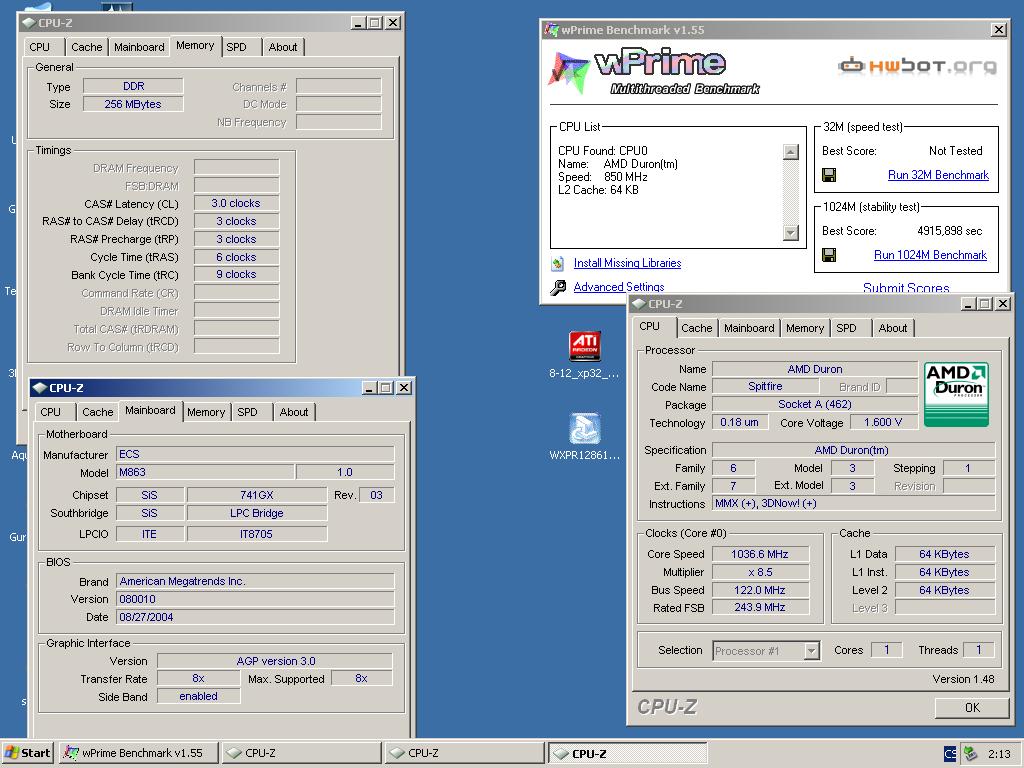Switch to wPrime Benchmark v1.55 in the taskbar
The image size is (1024, 768).
point(138,753)
